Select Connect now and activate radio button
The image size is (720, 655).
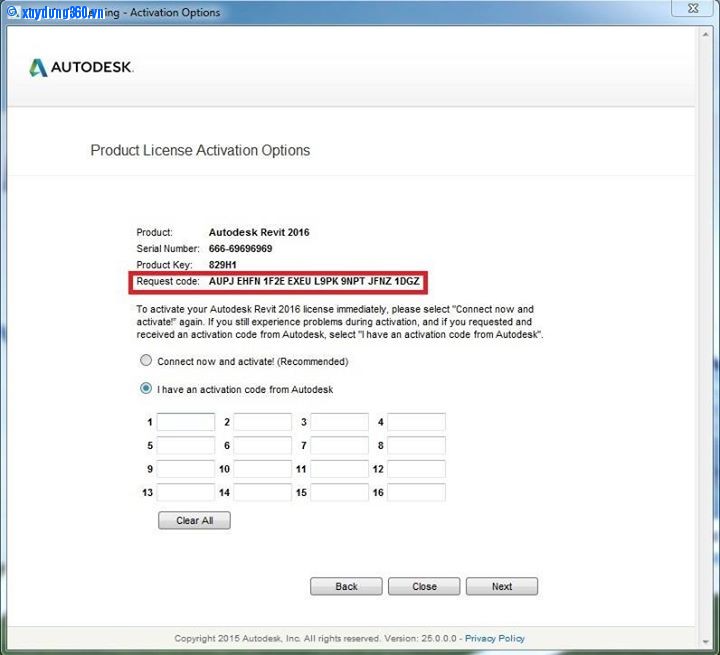[x=146, y=361]
